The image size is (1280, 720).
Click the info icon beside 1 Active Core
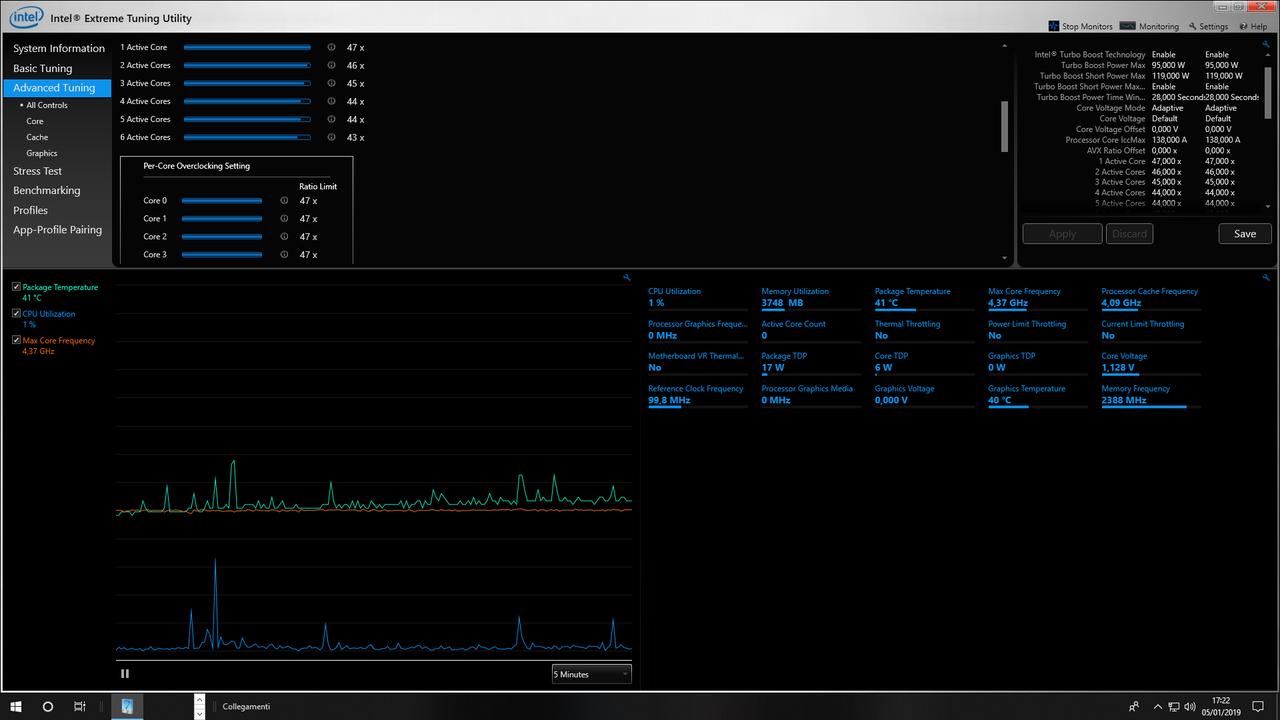pos(330,47)
